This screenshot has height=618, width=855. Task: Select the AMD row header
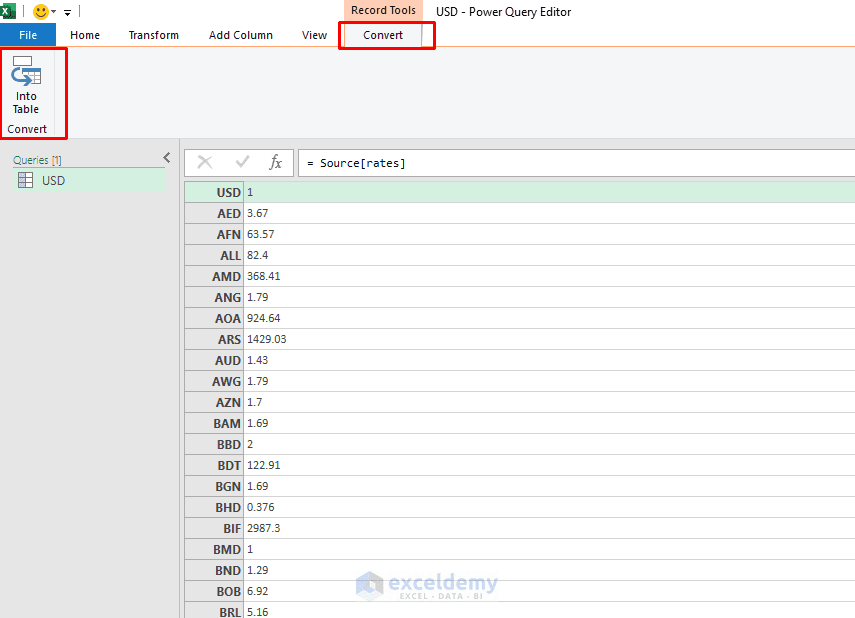click(x=214, y=277)
